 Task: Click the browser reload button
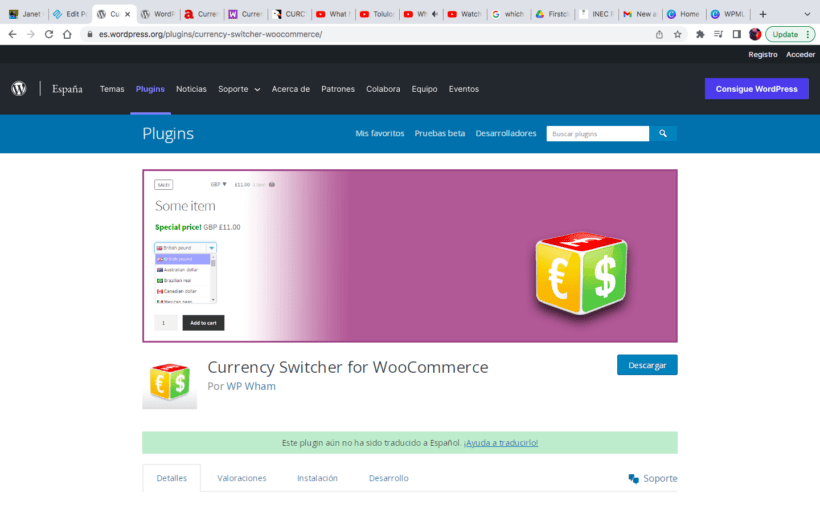pos(47,34)
